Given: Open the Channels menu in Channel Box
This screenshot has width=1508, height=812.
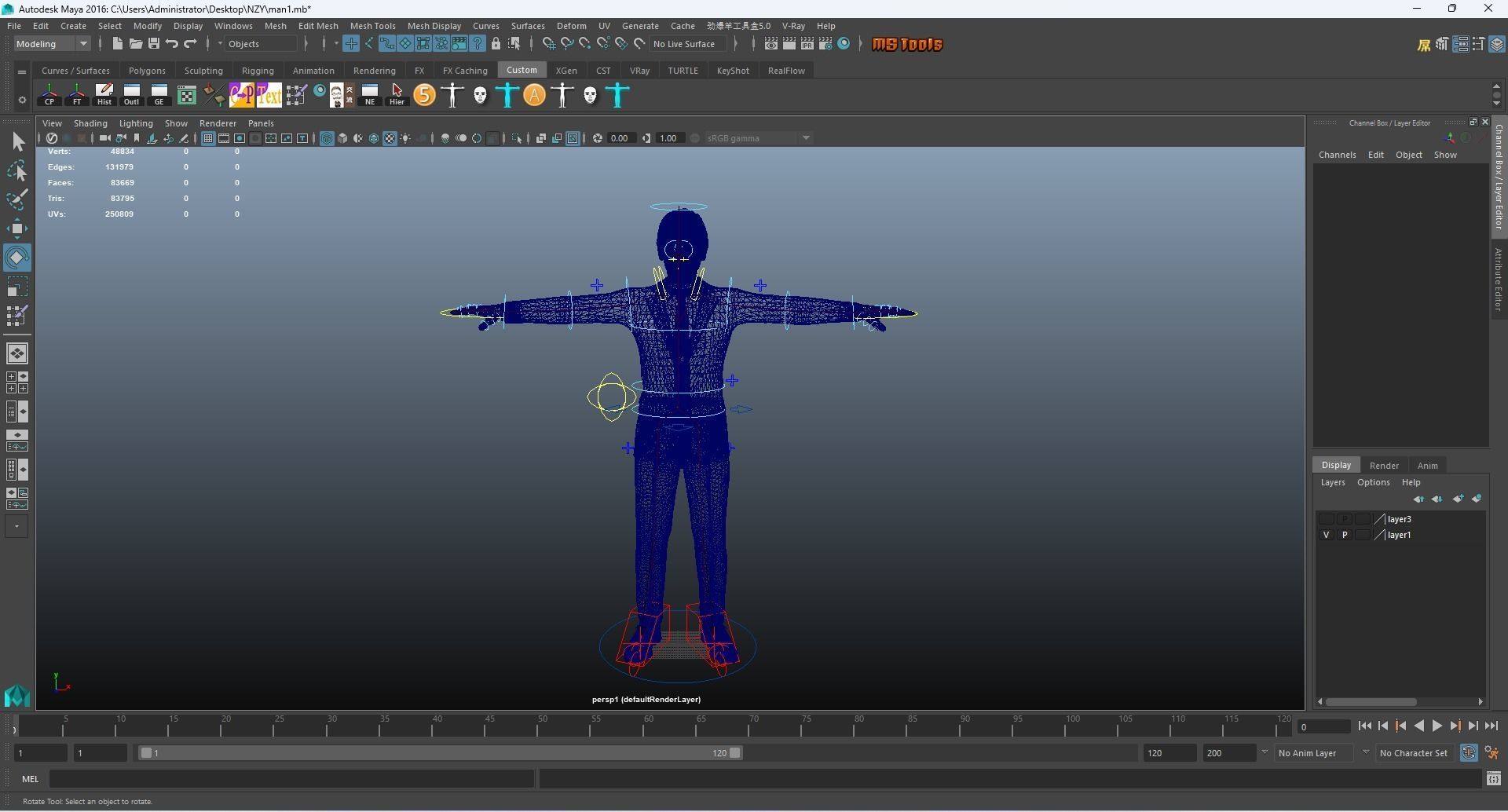Looking at the screenshot, I should pyautogui.click(x=1337, y=155).
